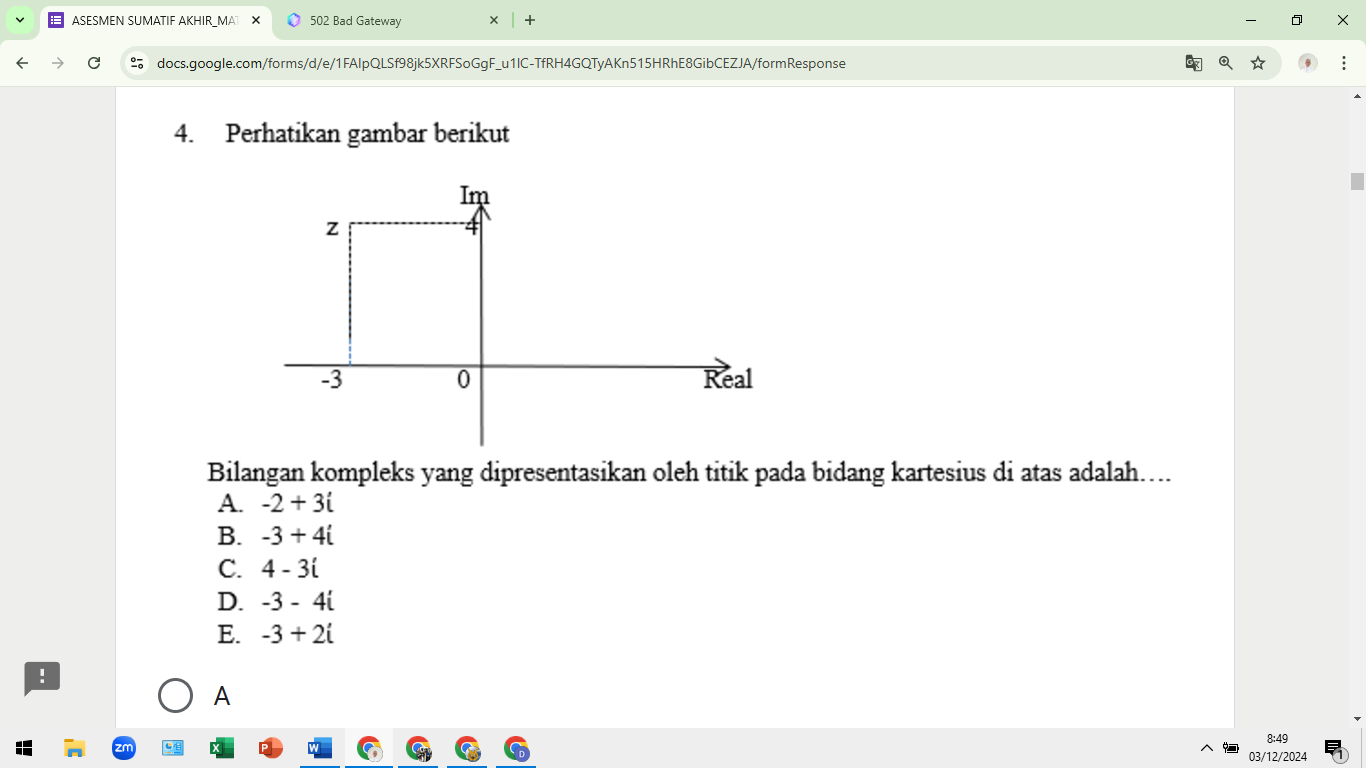Screen dimensions: 1366x768
Task: Click answer text "-3 + 2i"
Action: [x=297, y=634]
